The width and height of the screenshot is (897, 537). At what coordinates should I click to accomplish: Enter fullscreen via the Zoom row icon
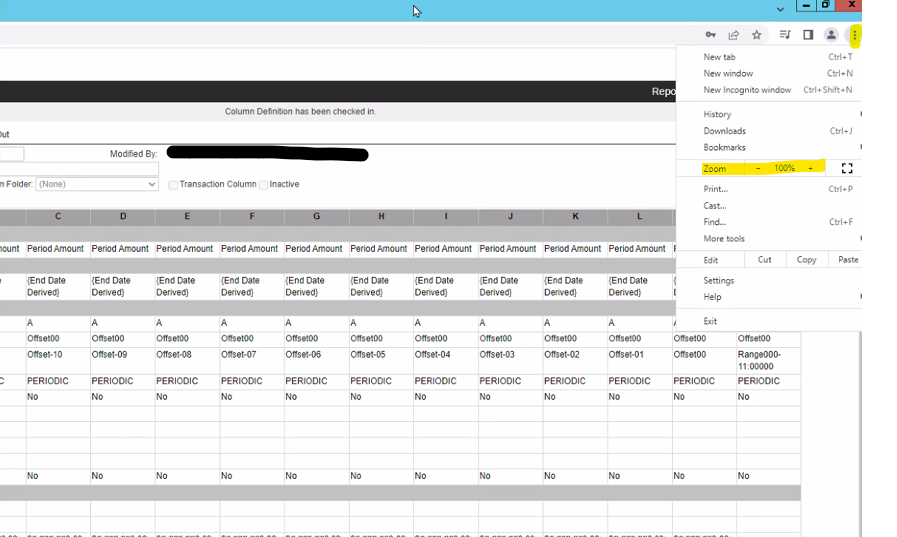tap(847, 168)
